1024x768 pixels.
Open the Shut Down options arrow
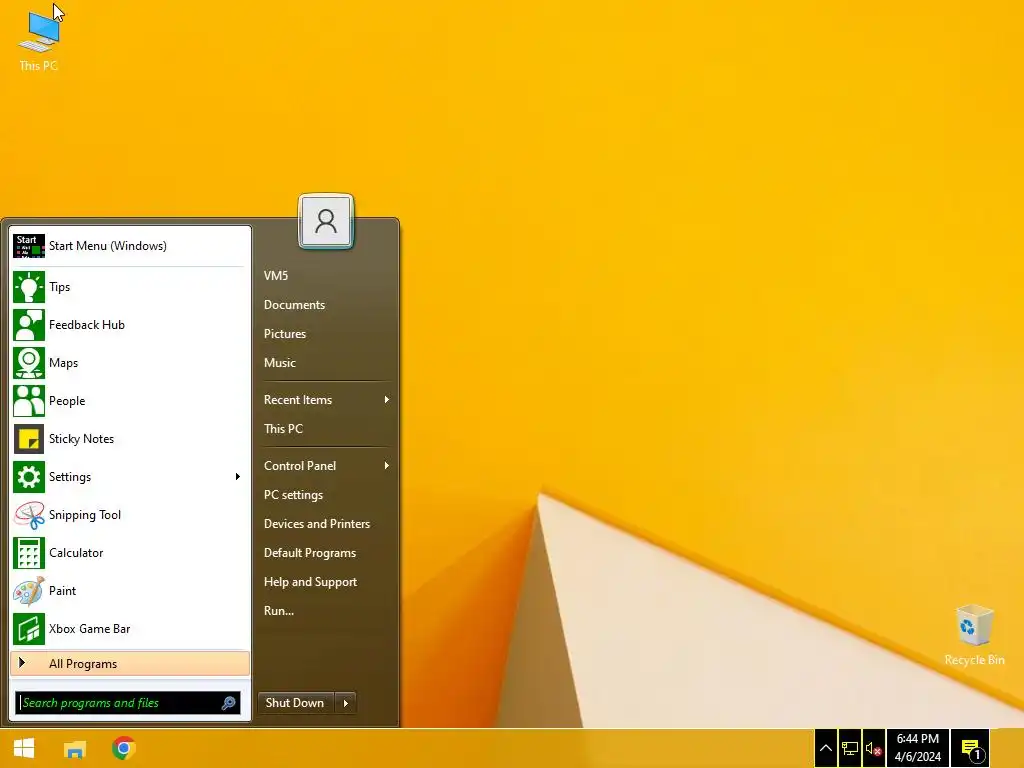pos(345,703)
